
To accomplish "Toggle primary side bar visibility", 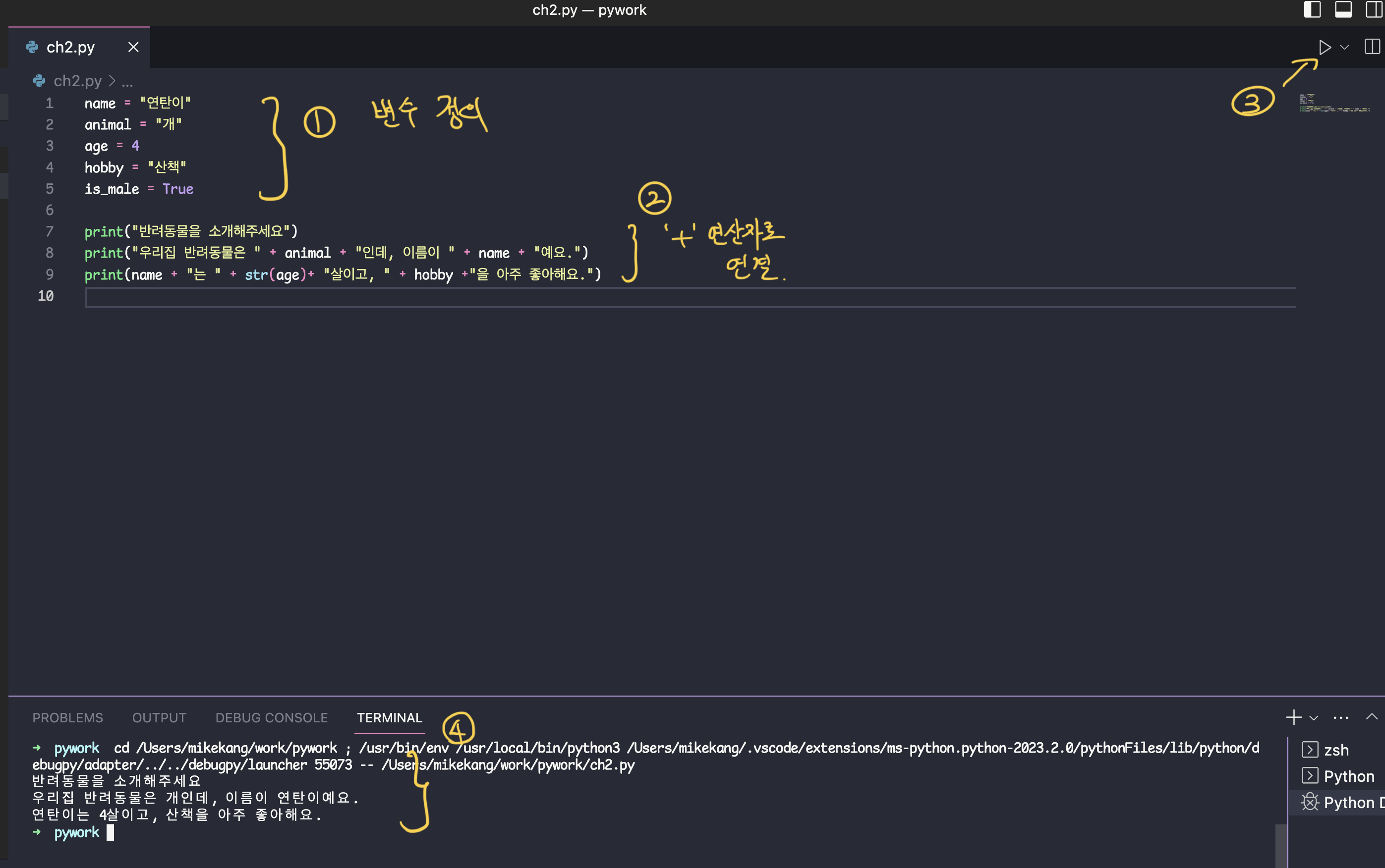I will pyautogui.click(x=1312, y=10).
